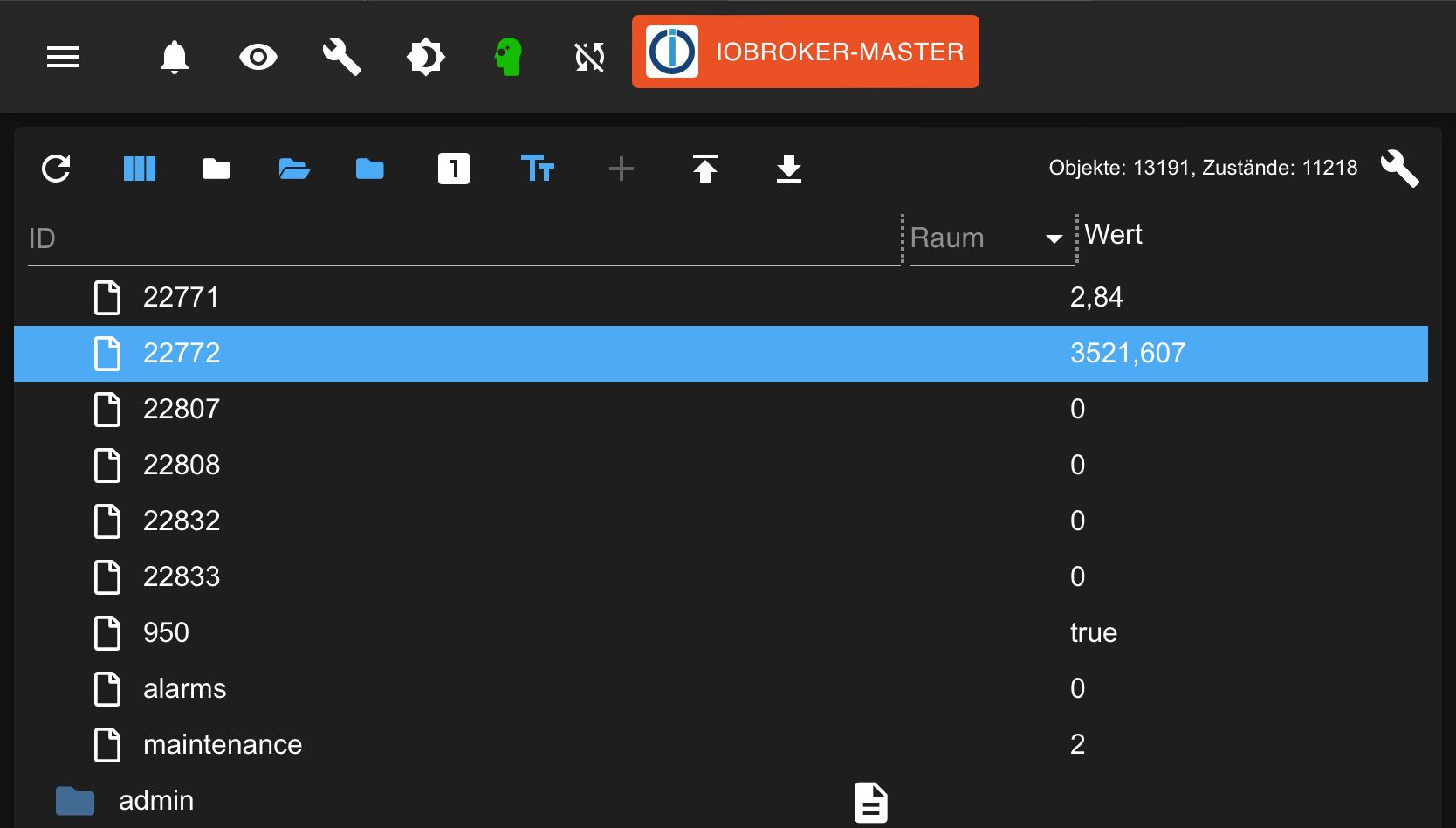Select object row 22833
1456x828 pixels.
point(721,577)
